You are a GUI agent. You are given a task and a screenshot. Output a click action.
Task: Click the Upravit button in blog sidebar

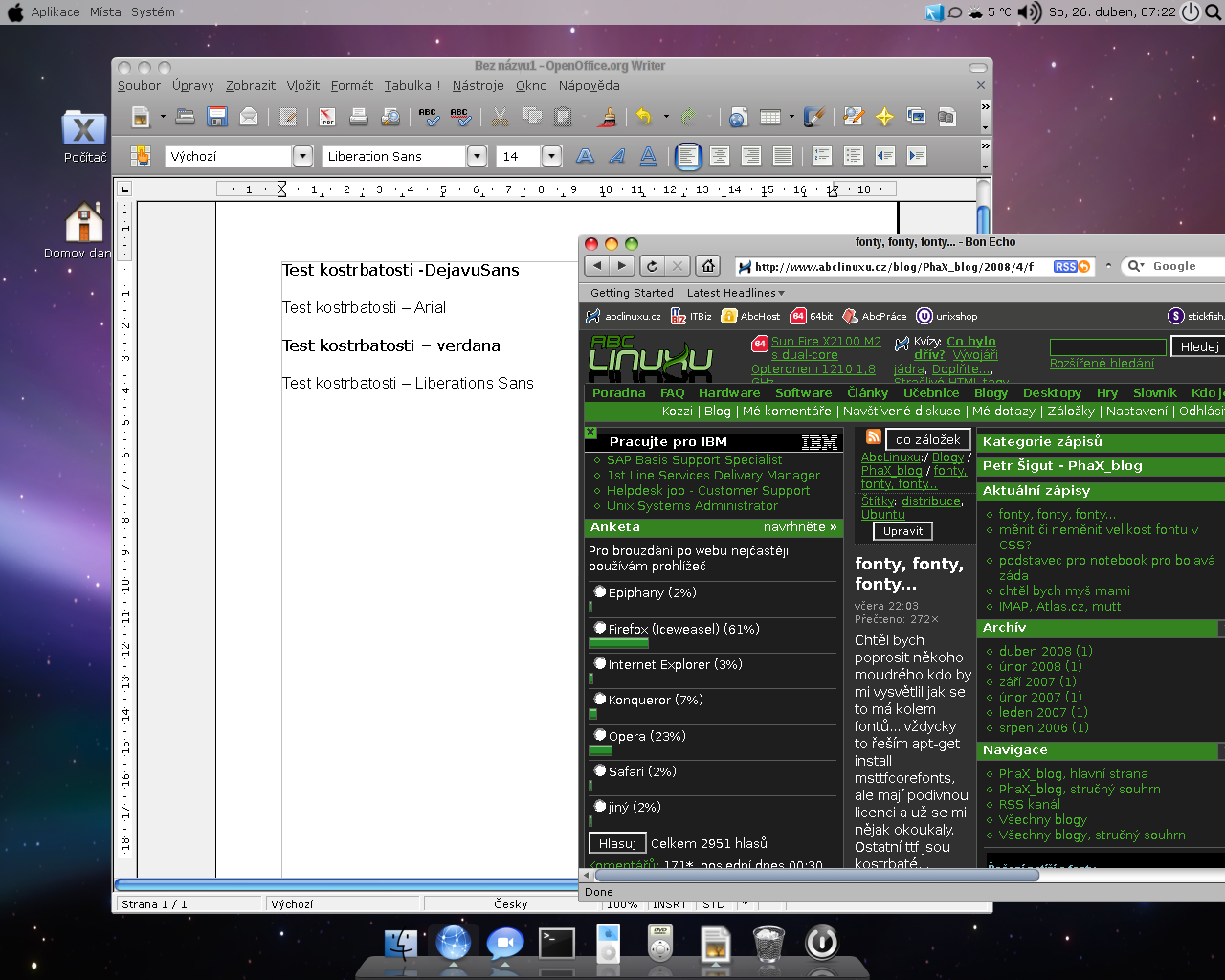click(903, 531)
